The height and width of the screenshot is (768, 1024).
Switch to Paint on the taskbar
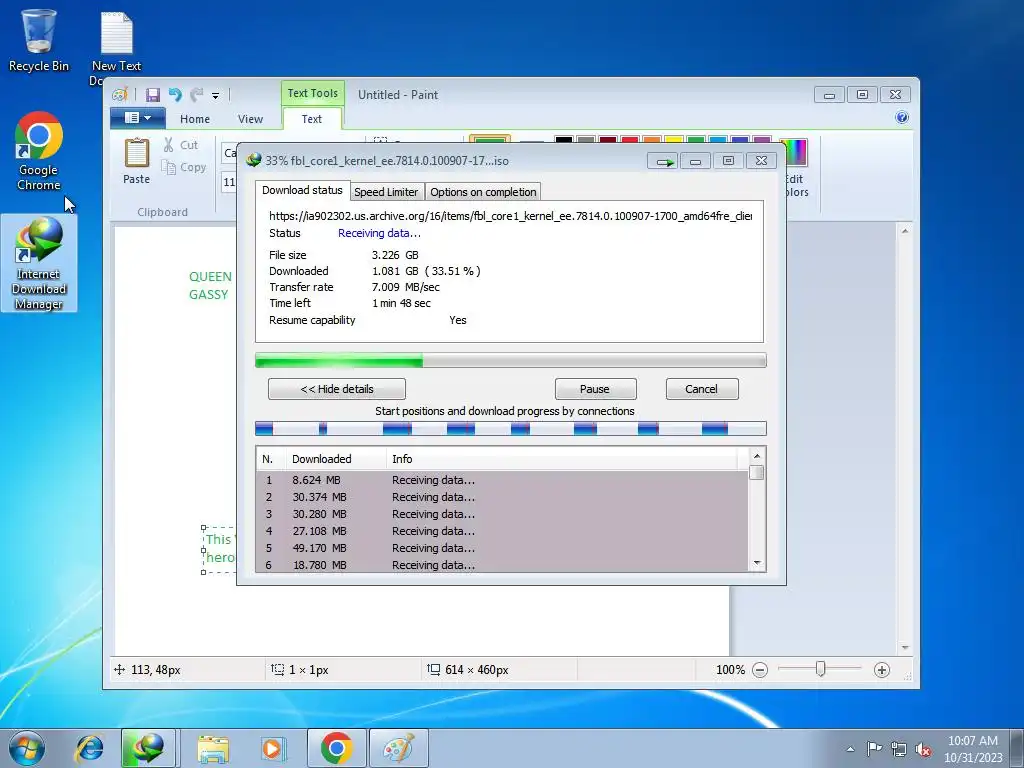(398, 748)
